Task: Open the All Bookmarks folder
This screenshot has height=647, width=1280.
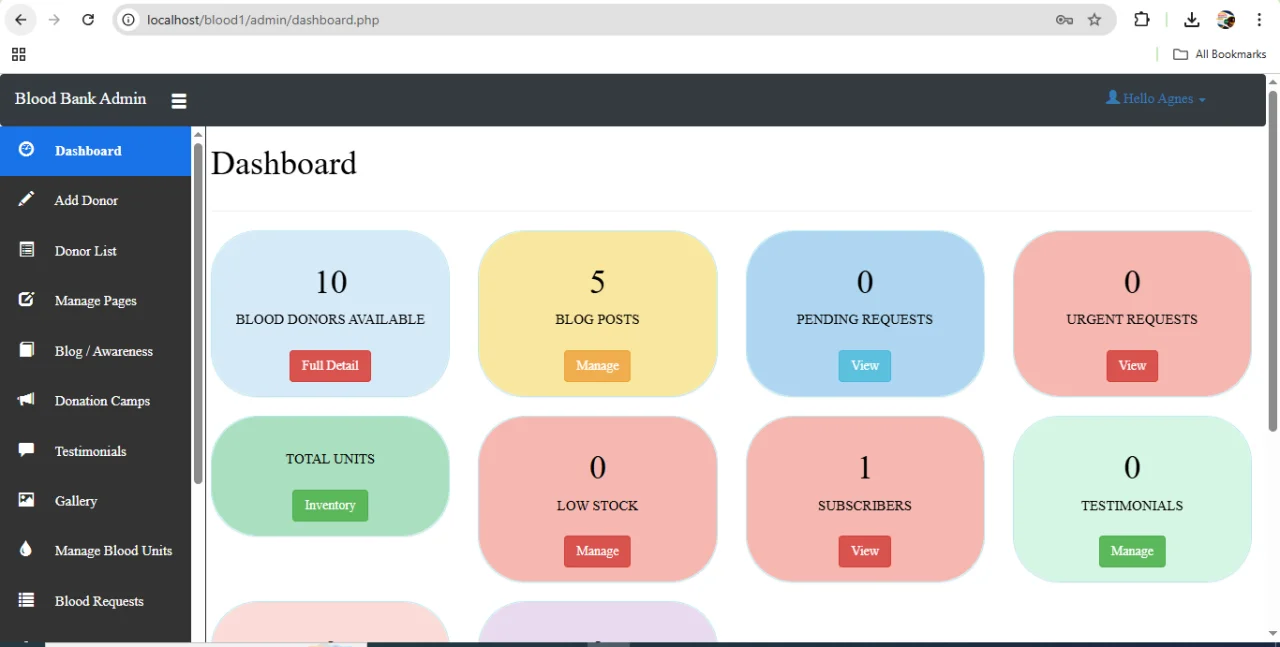Action: pos(1219,54)
